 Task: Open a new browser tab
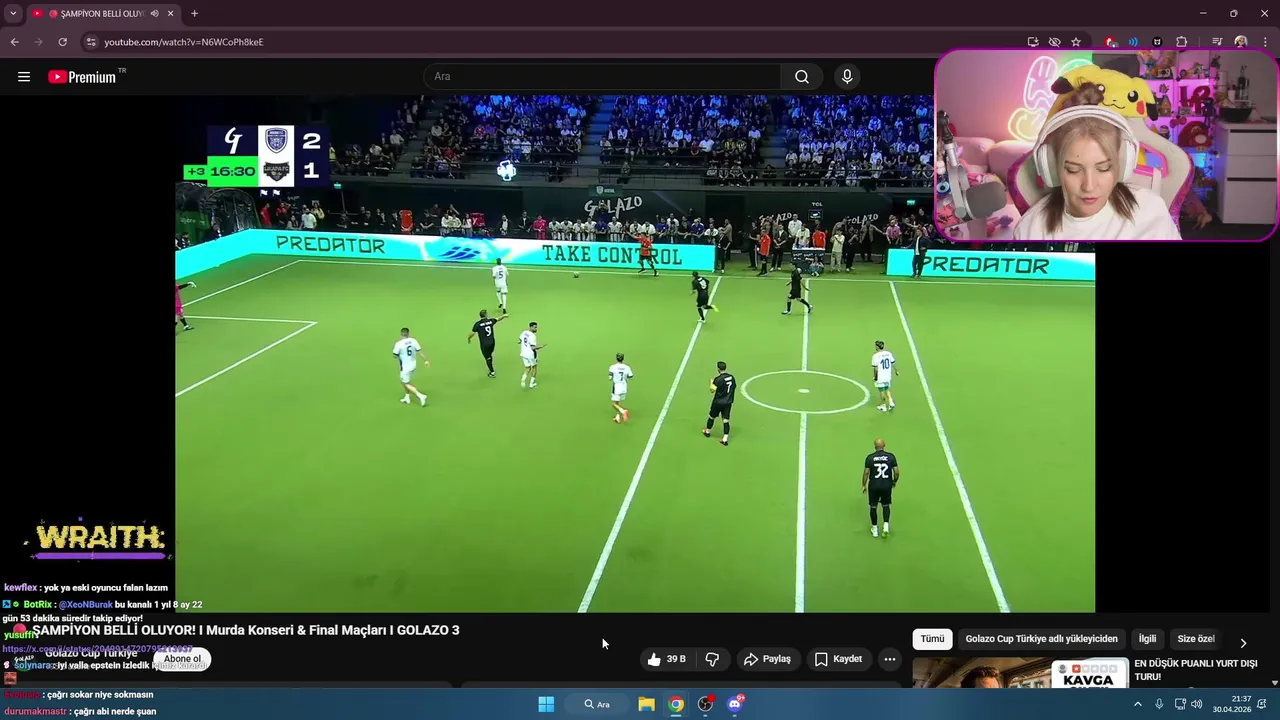coord(194,14)
